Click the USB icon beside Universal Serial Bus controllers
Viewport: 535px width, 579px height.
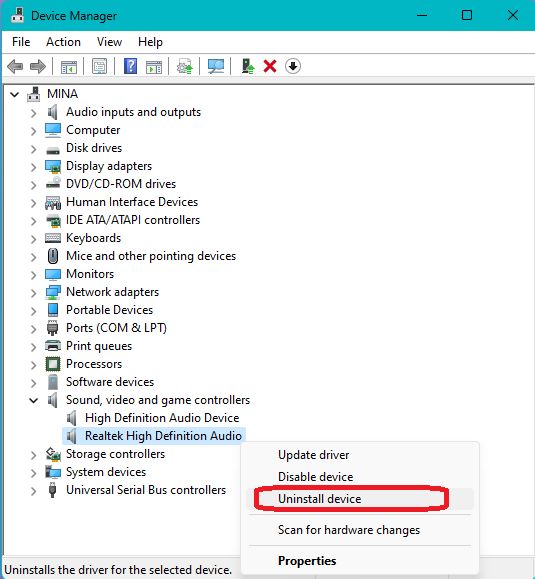52,490
